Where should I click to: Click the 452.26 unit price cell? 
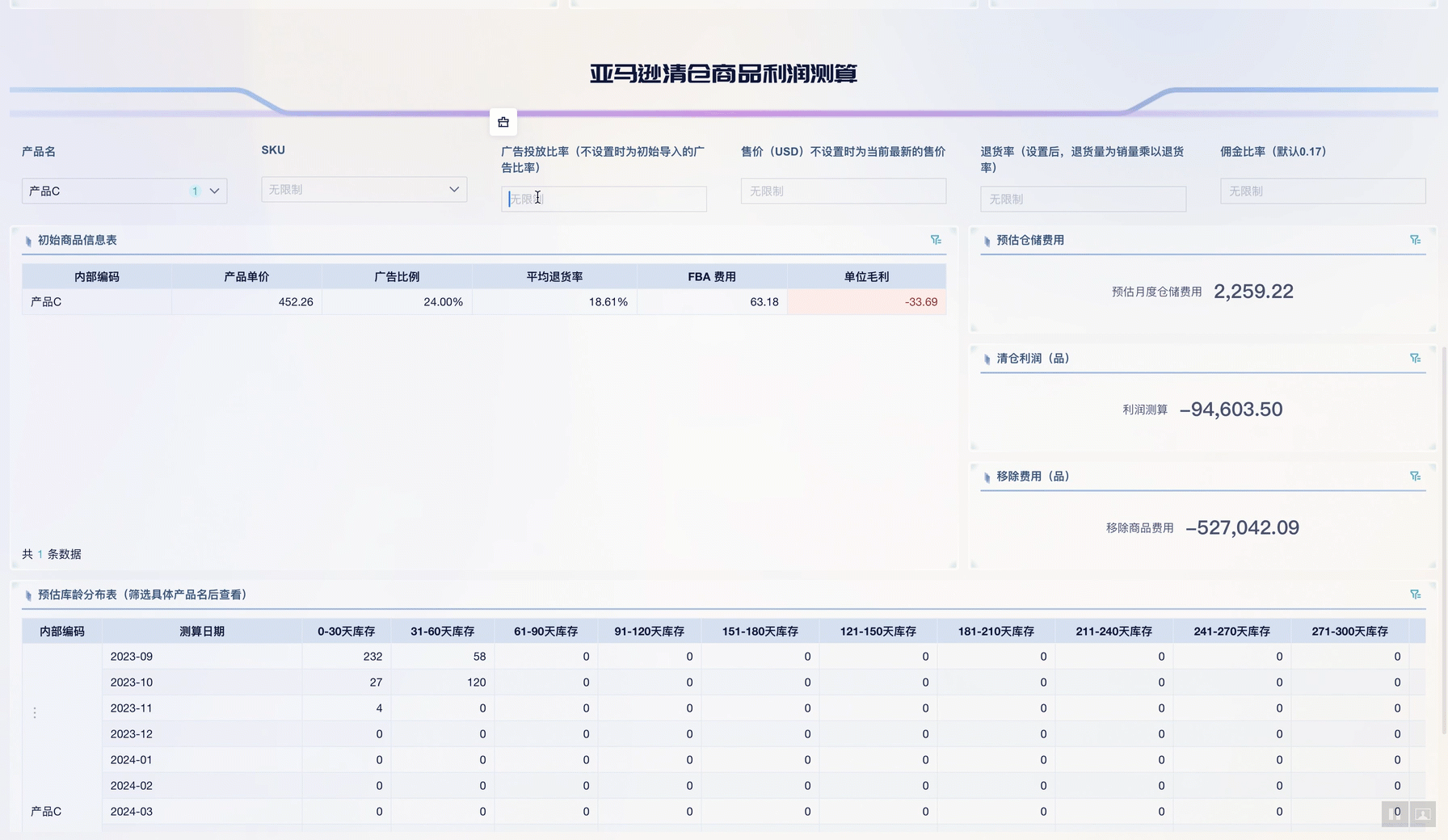point(246,301)
